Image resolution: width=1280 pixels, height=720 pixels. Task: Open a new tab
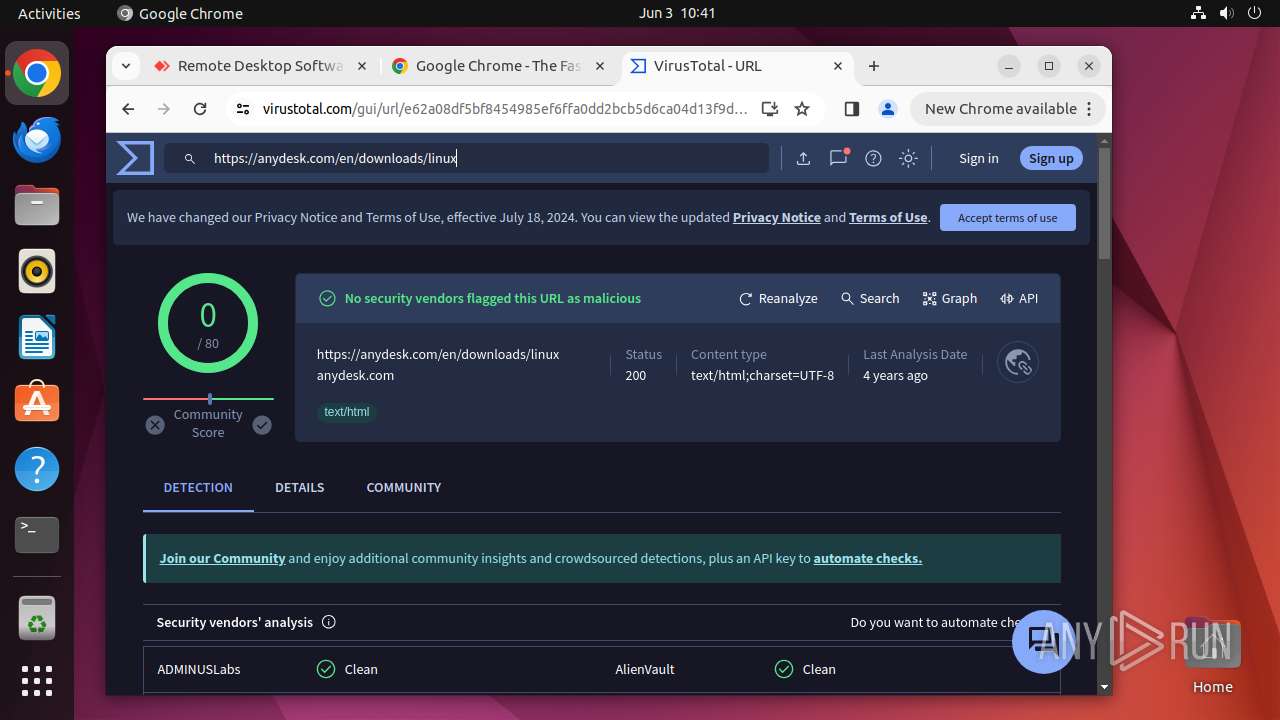[874, 66]
